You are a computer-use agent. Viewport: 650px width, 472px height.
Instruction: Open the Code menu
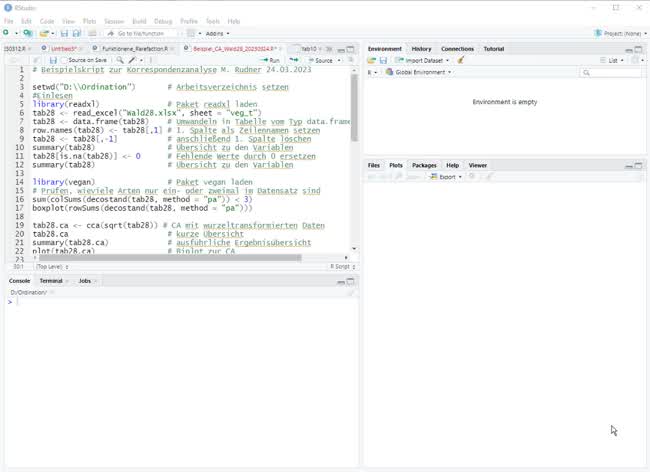point(47,21)
